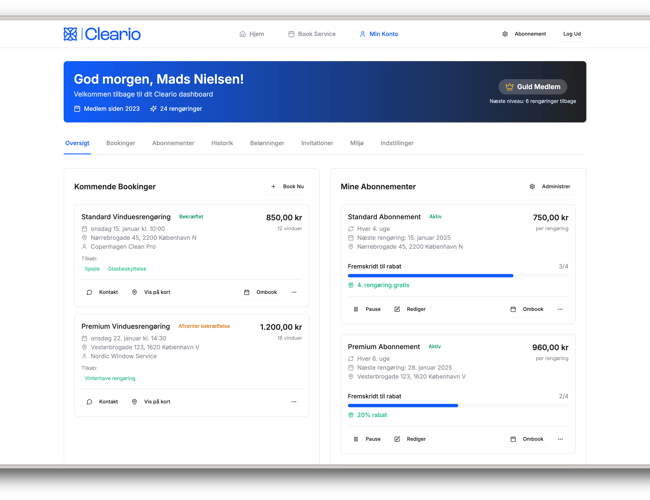Click the 850,00 kr price
This screenshot has width=650, height=500.
tap(284, 218)
